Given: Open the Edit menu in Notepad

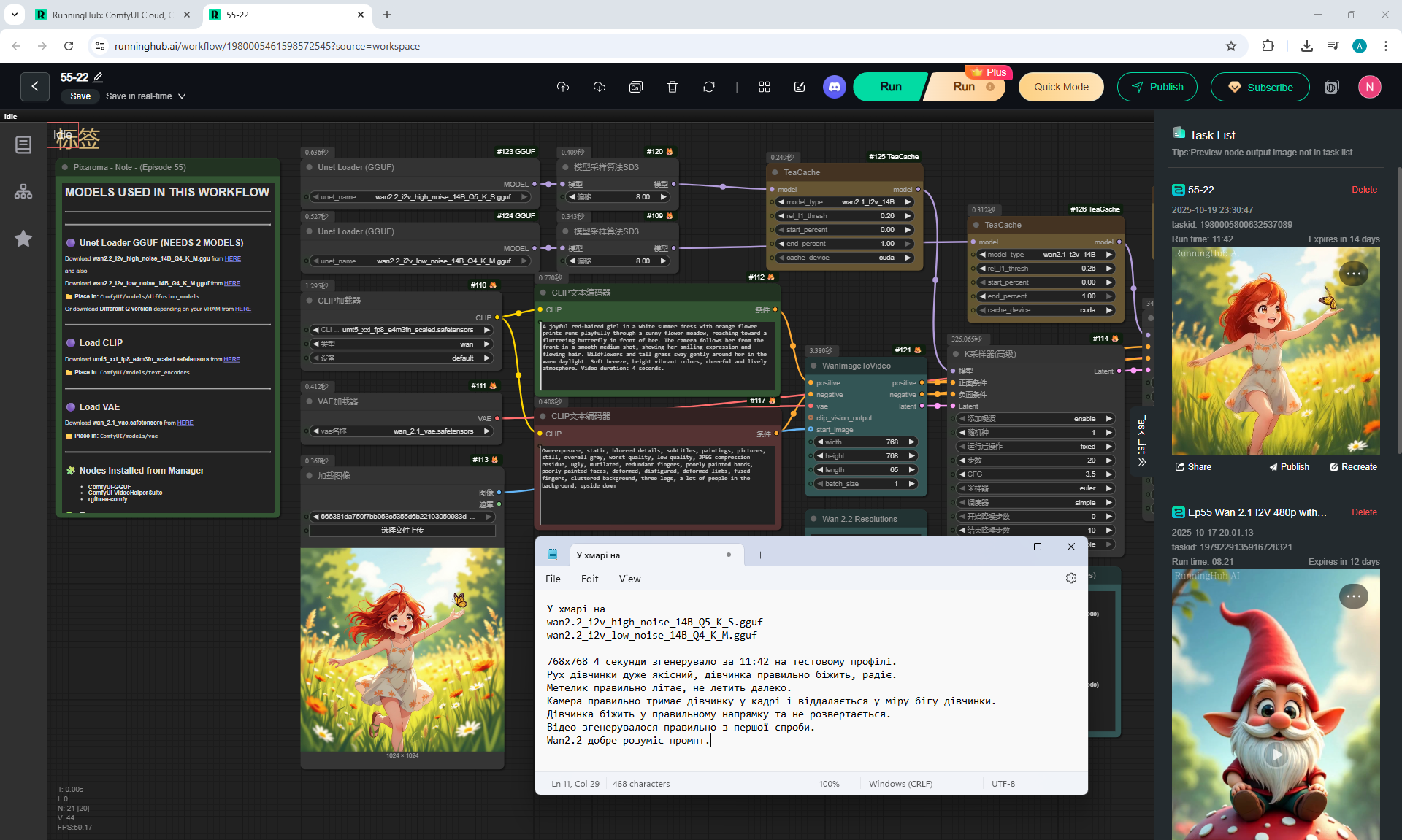Looking at the screenshot, I should pos(589,579).
